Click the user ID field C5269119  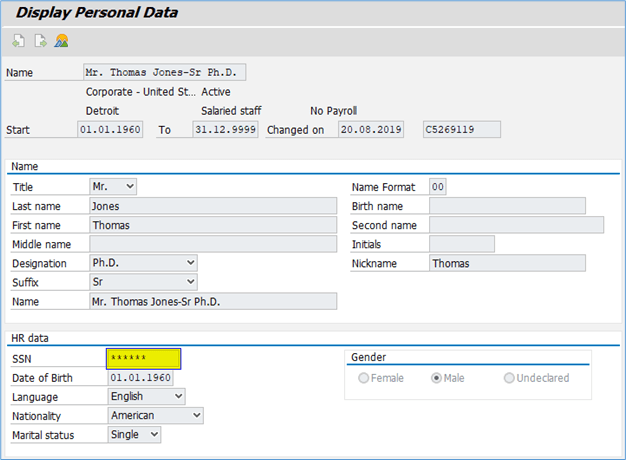pyautogui.click(x=462, y=129)
